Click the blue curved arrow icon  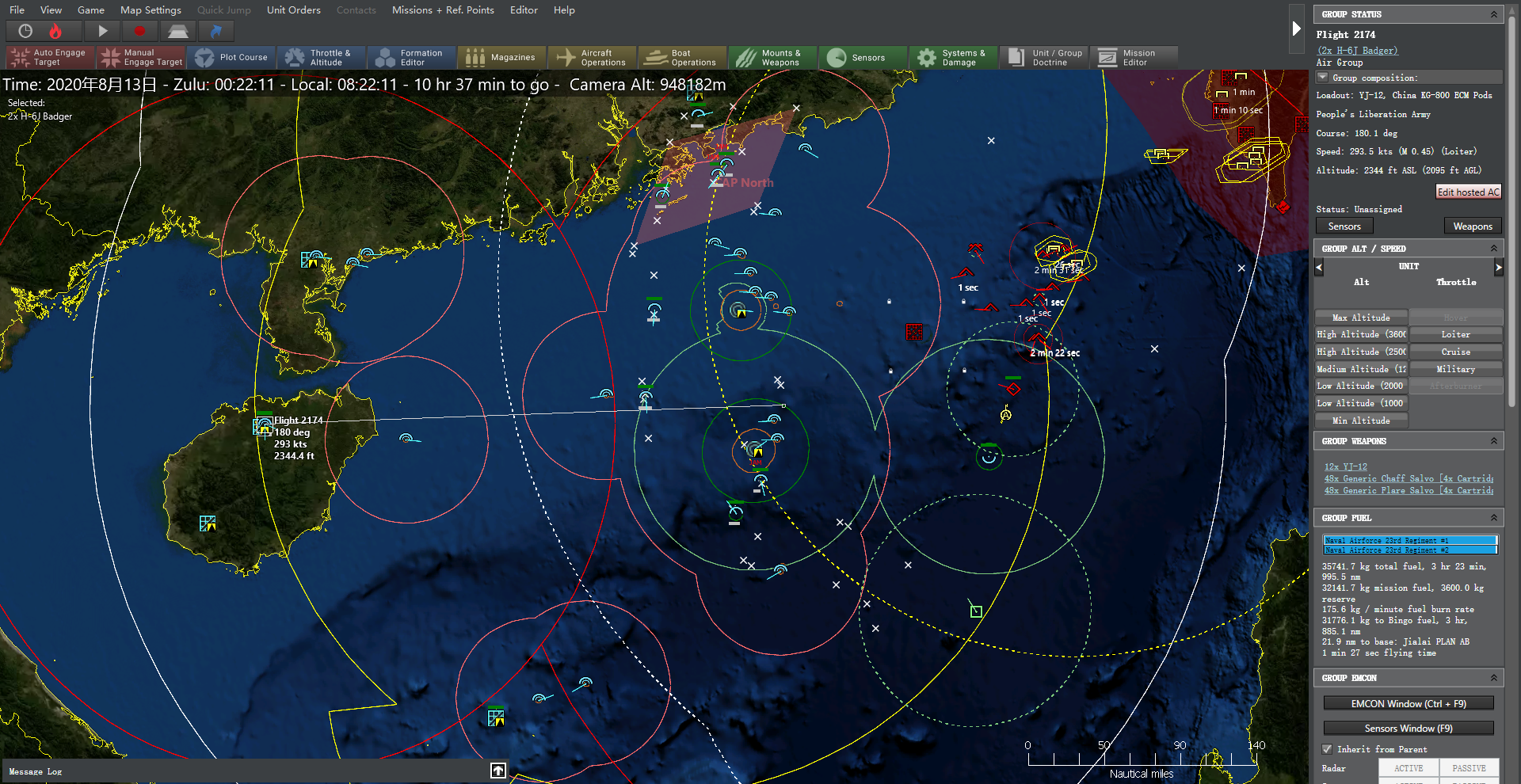pos(215,31)
